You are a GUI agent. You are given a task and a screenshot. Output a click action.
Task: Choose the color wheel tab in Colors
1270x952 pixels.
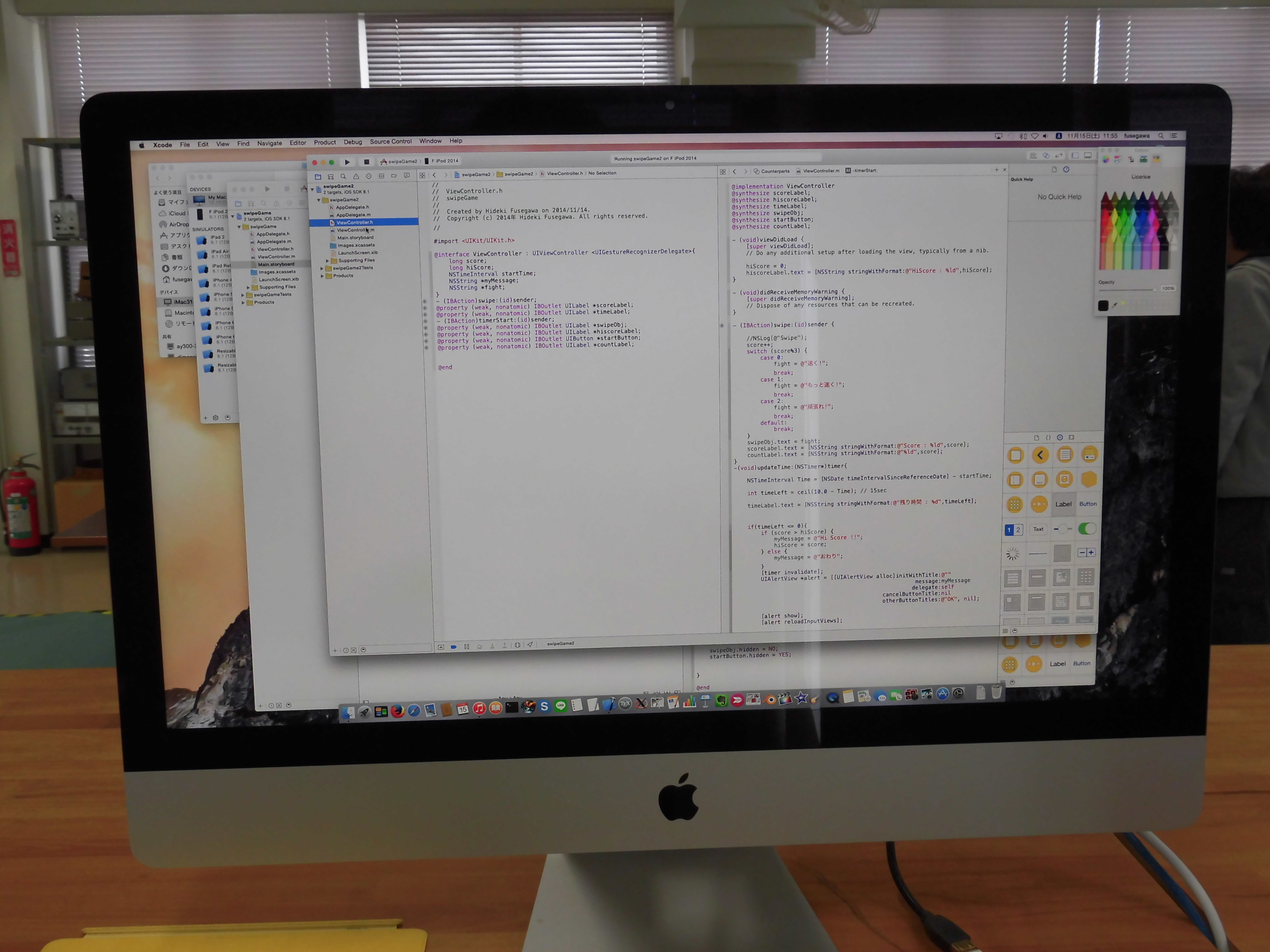(x=1106, y=159)
